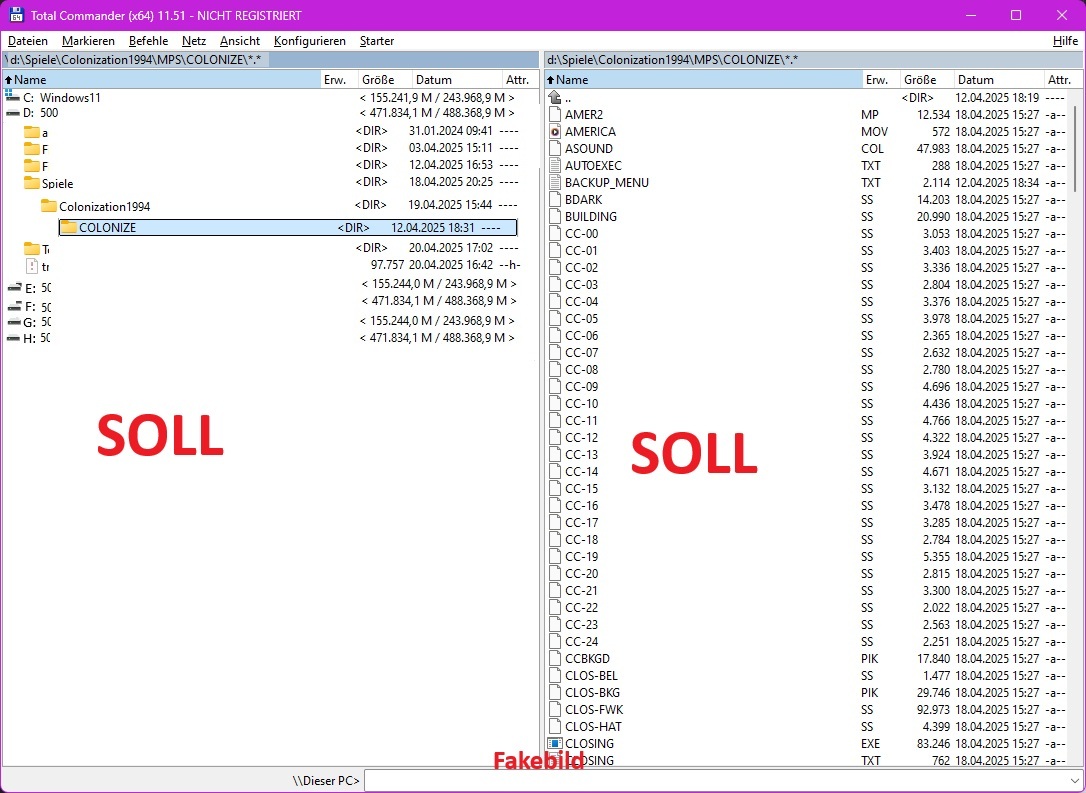Click the Spiele folder icon

click(31, 183)
